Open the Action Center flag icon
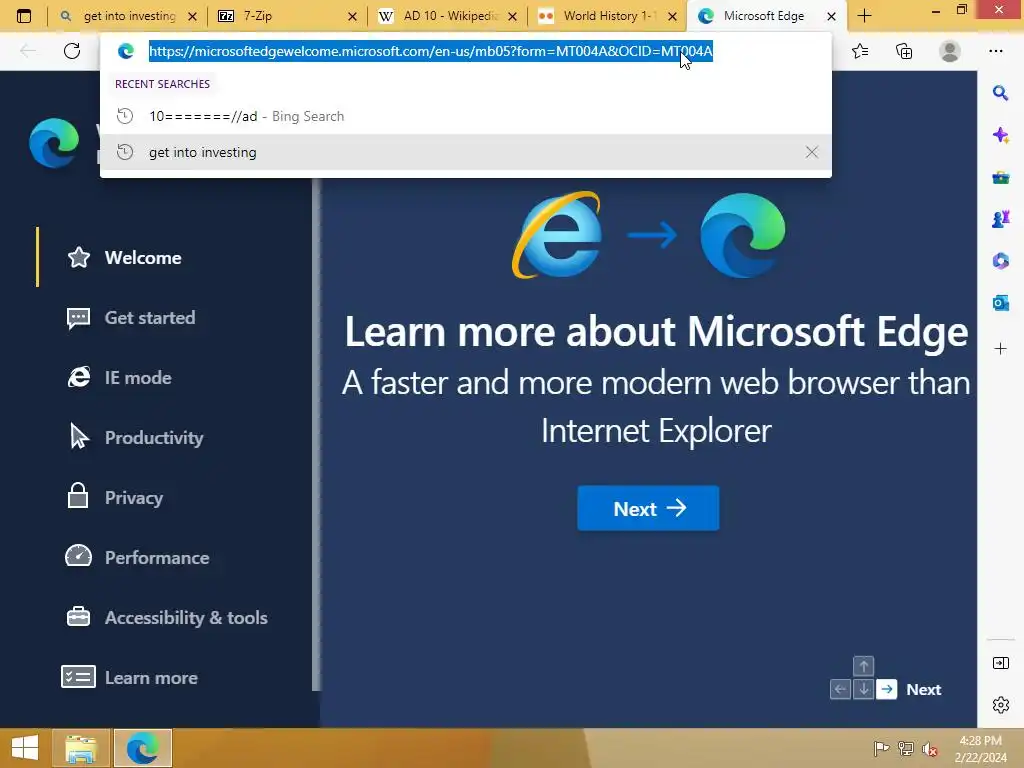The width and height of the screenshot is (1024, 768). 881,748
